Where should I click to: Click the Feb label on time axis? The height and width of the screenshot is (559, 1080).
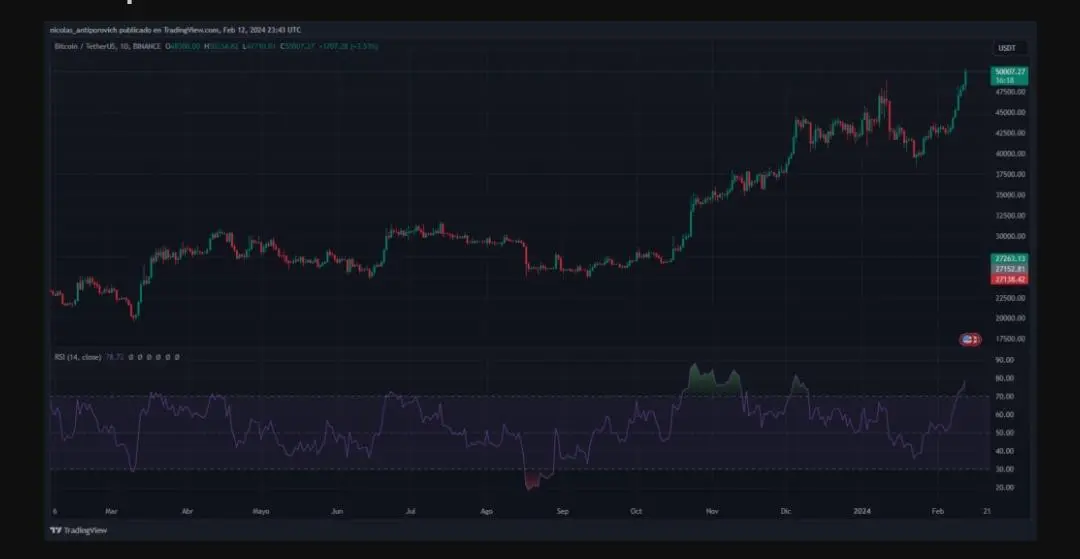point(937,511)
